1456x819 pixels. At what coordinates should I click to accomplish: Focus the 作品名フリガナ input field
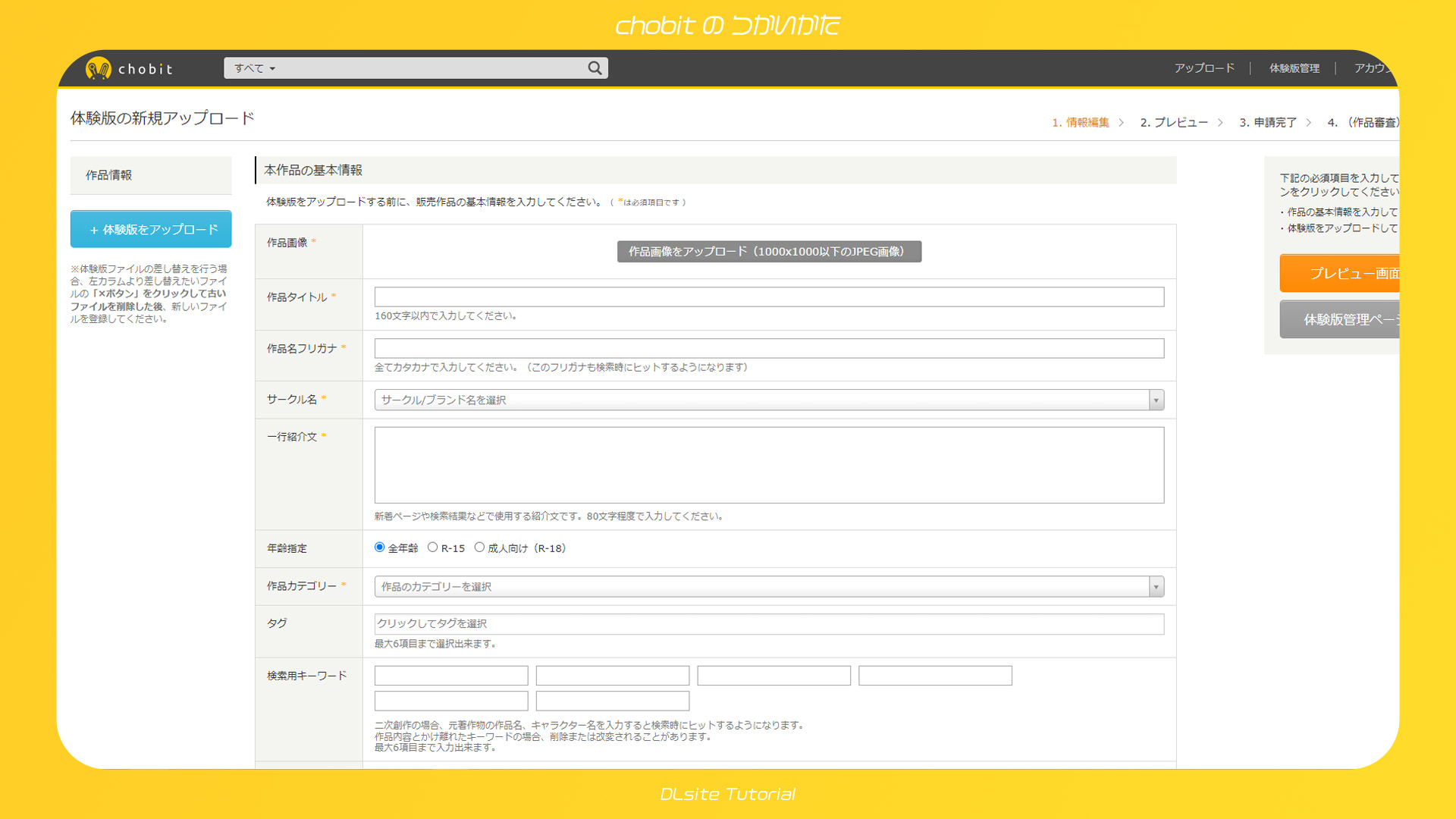tap(769, 348)
